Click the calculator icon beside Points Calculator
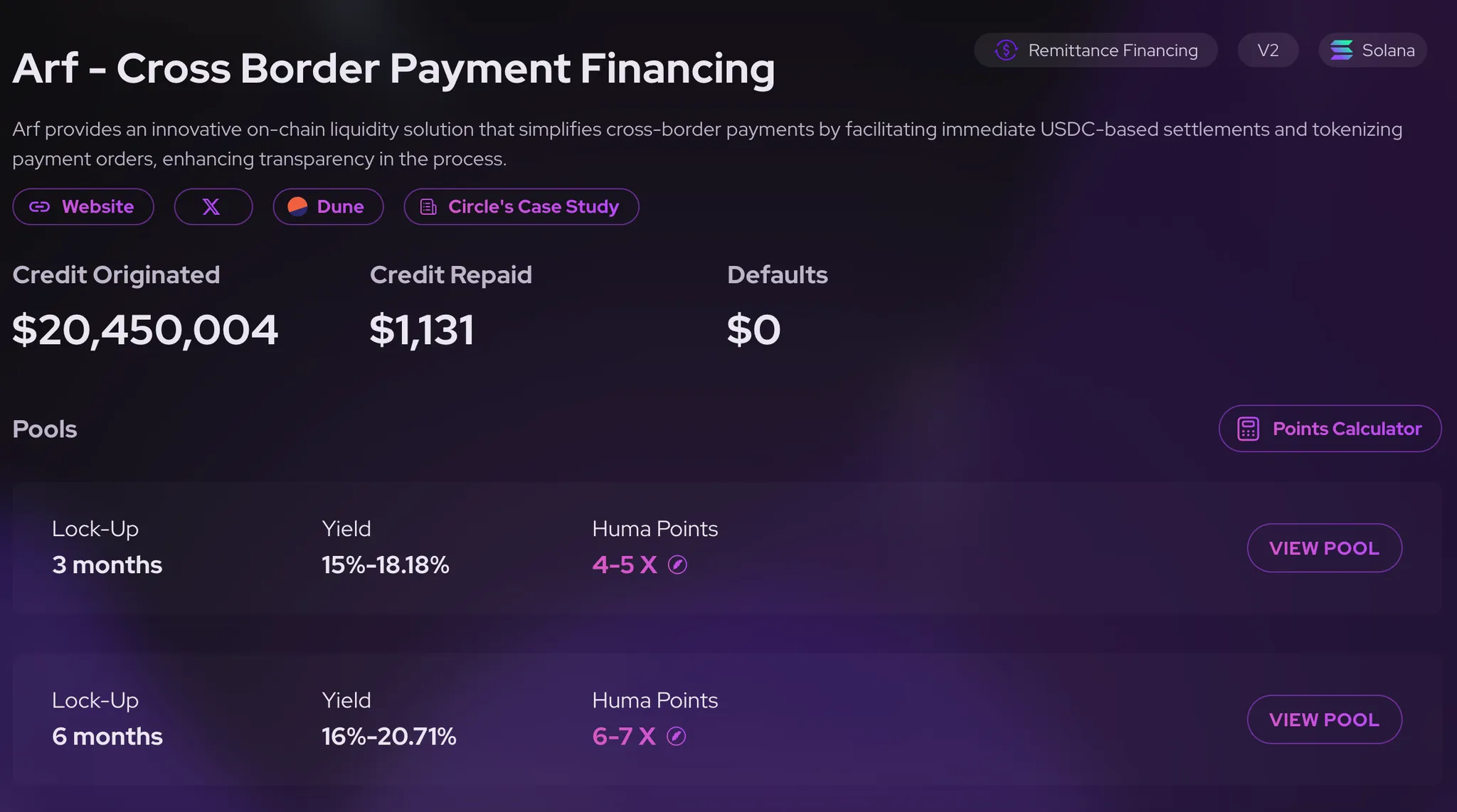Image resolution: width=1457 pixels, height=812 pixels. pyautogui.click(x=1249, y=429)
